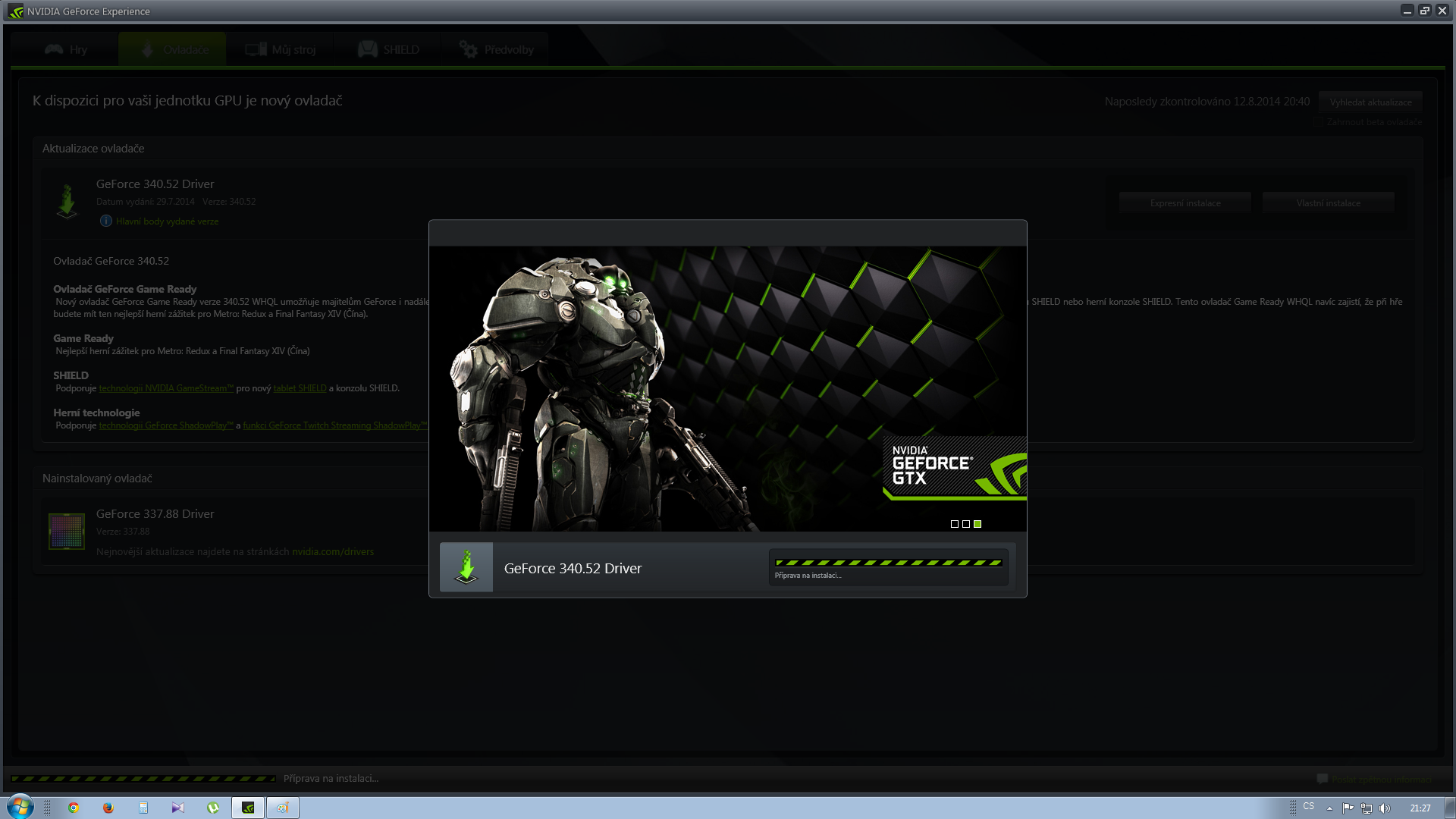The height and width of the screenshot is (819, 1456).
Task: Open the Předvolby tab
Action: pyautogui.click(x=495, y=49)
